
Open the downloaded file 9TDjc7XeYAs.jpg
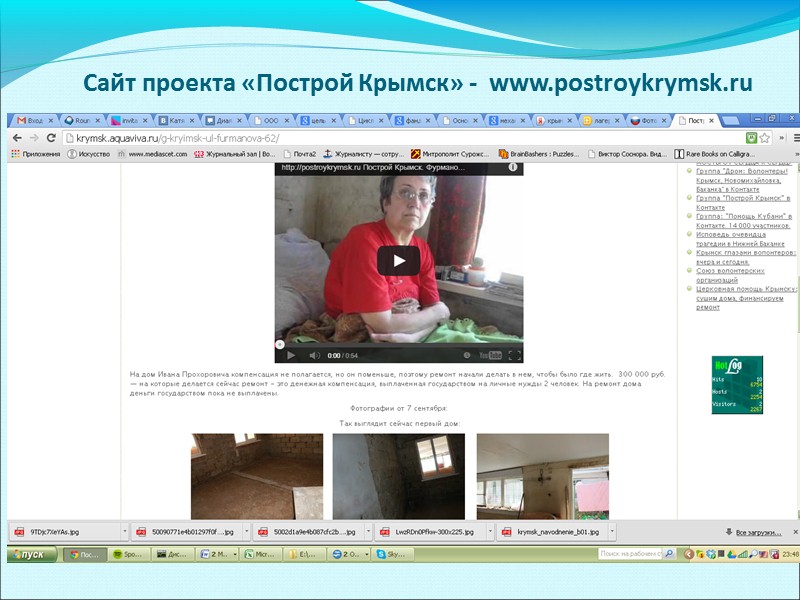click(64, 532)
